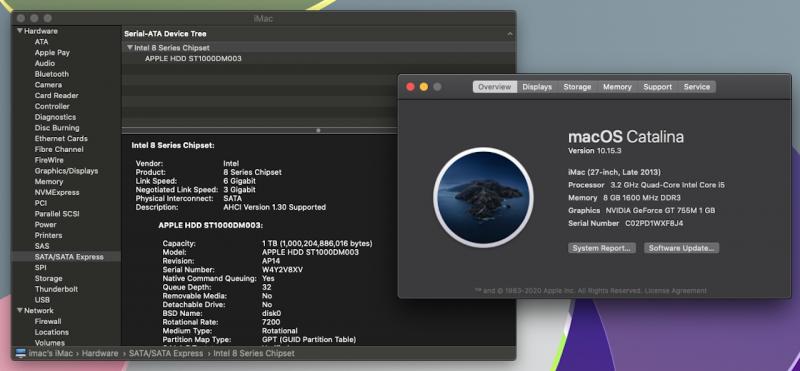The height and width of the screenshot is (371, 800).
Task: Open Graphics/Displays information
Action: 66,171
